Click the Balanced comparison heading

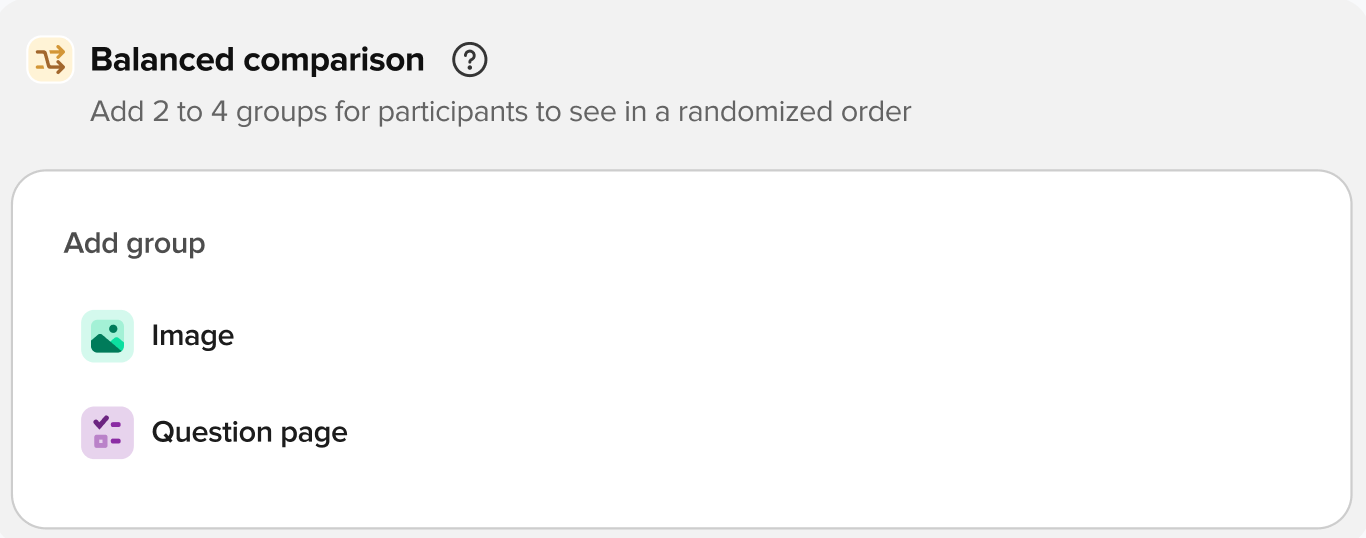click(x=257, y=60)
